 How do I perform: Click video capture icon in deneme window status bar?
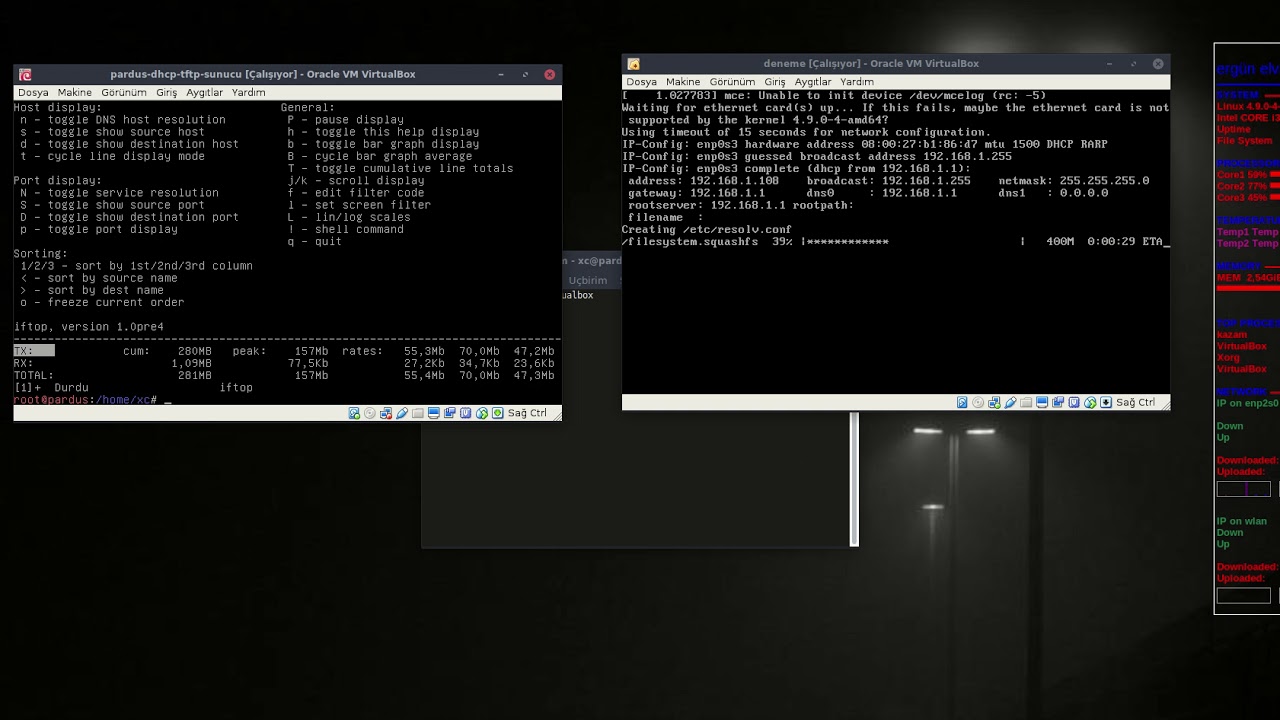pos(1058,402)
